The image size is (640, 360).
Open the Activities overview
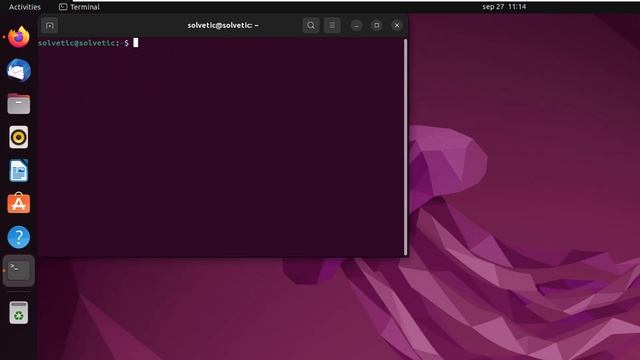point(24,7)
